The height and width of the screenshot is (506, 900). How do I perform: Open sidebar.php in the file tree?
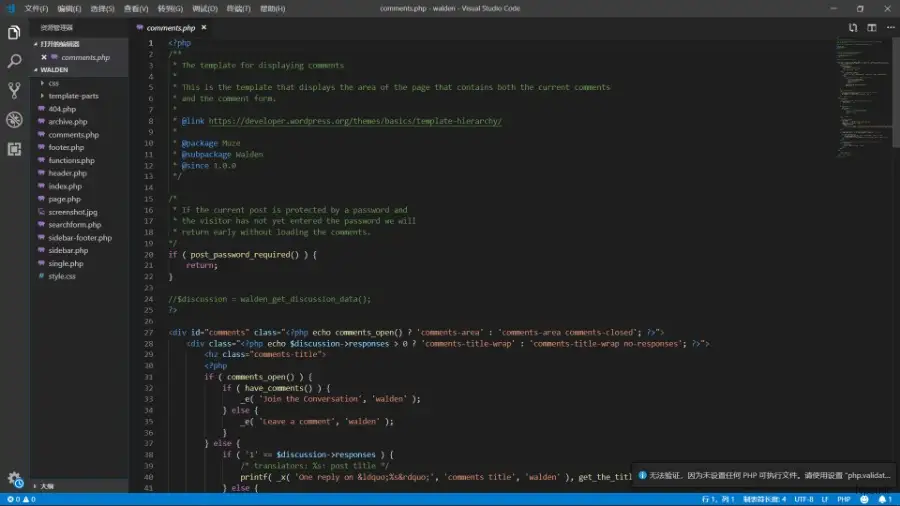(x=68, y=251)
